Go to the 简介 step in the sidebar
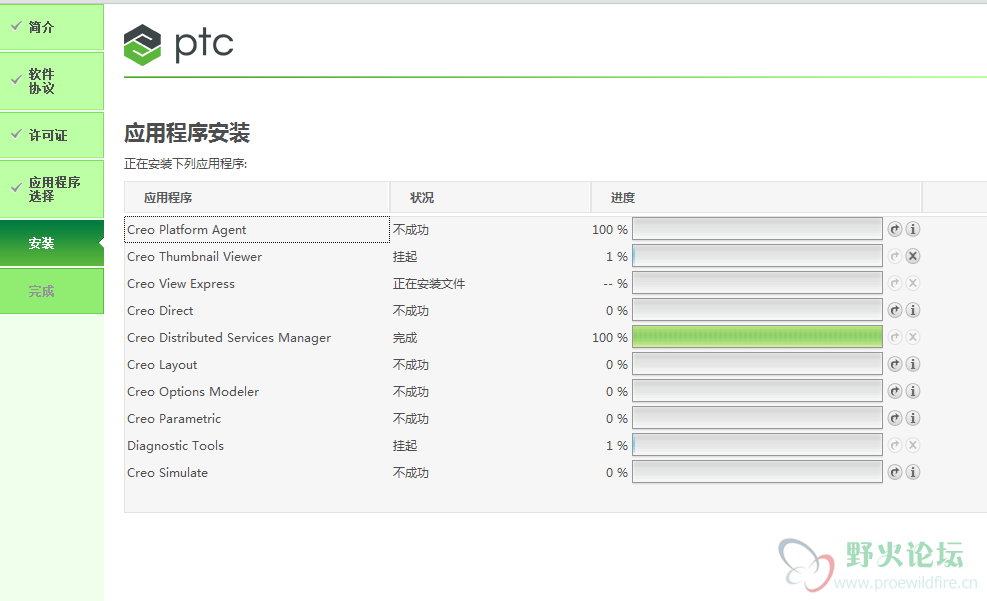The height and width of the screenshot is (601, 987). [x=52, y=27]
